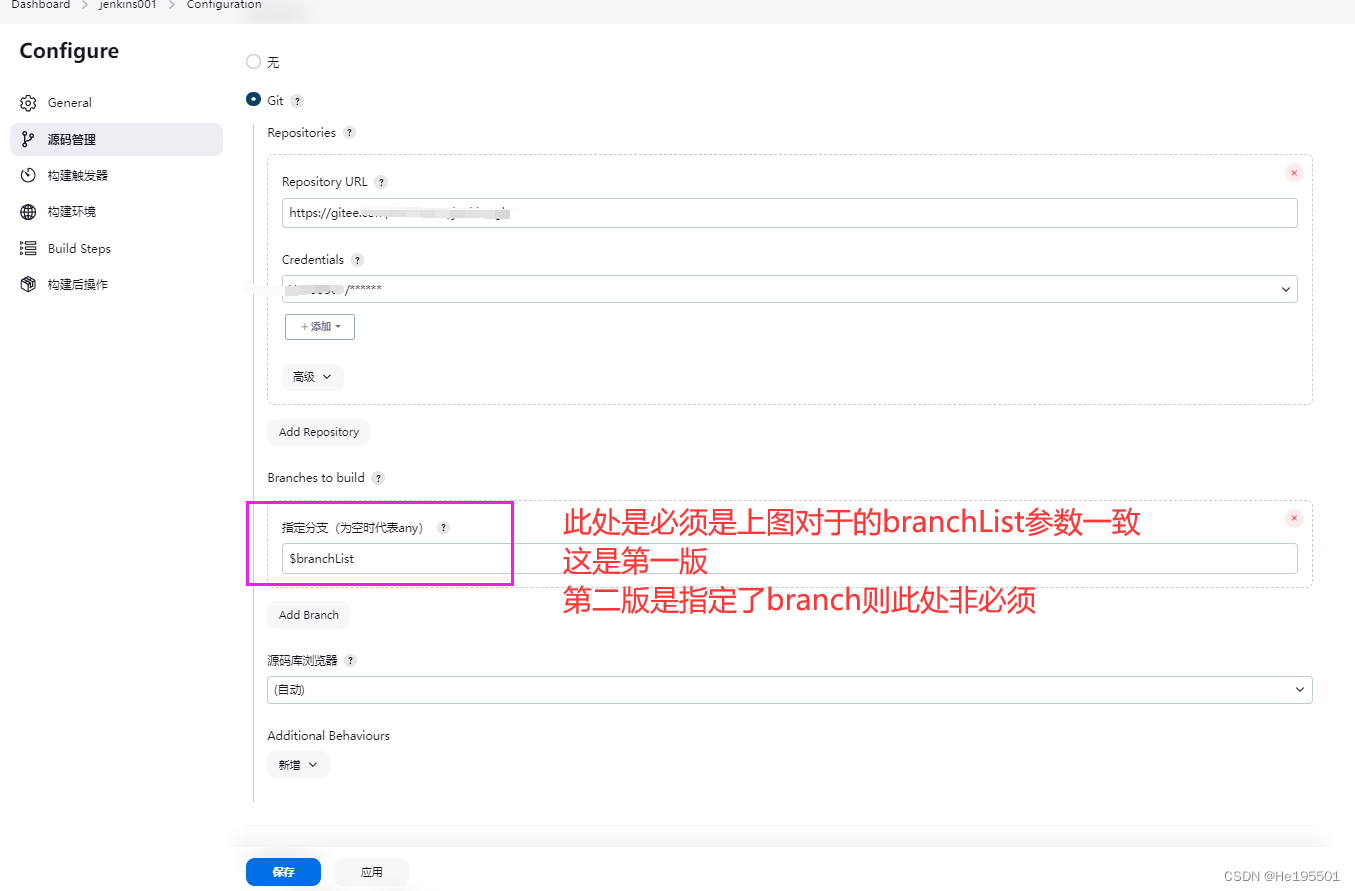Go to 构建环境 section
Viewport: 1355px width, 891px height.
[x=116, y=212]
